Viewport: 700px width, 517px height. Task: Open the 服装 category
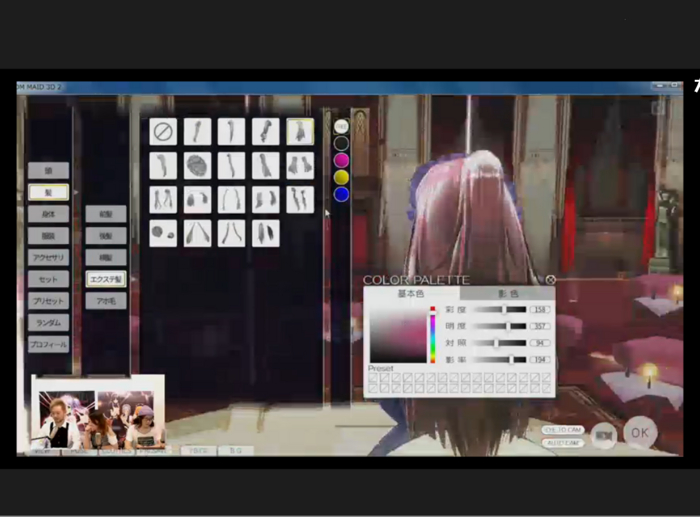[49, 236]
